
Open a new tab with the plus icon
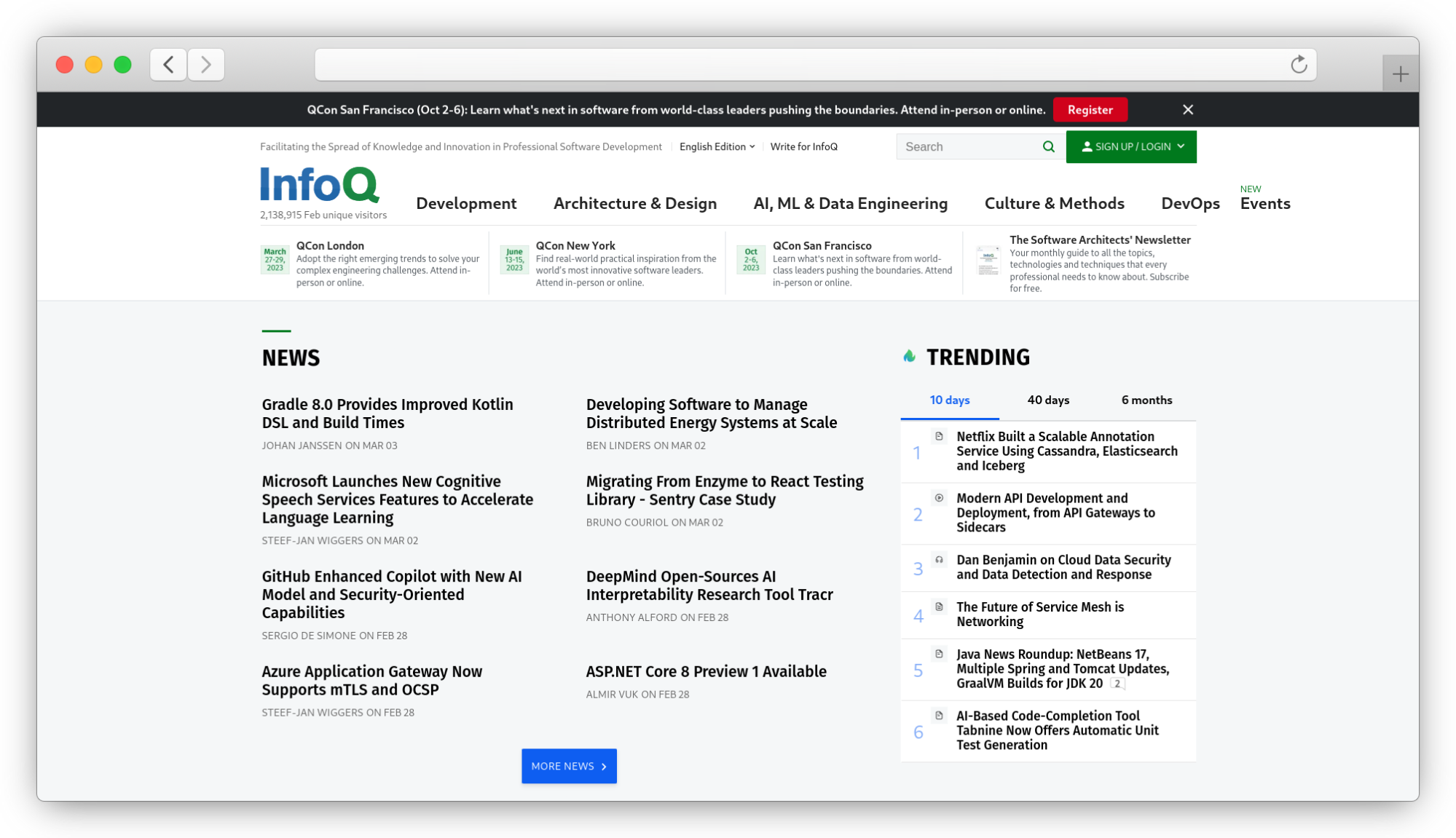coord(1400,74)
